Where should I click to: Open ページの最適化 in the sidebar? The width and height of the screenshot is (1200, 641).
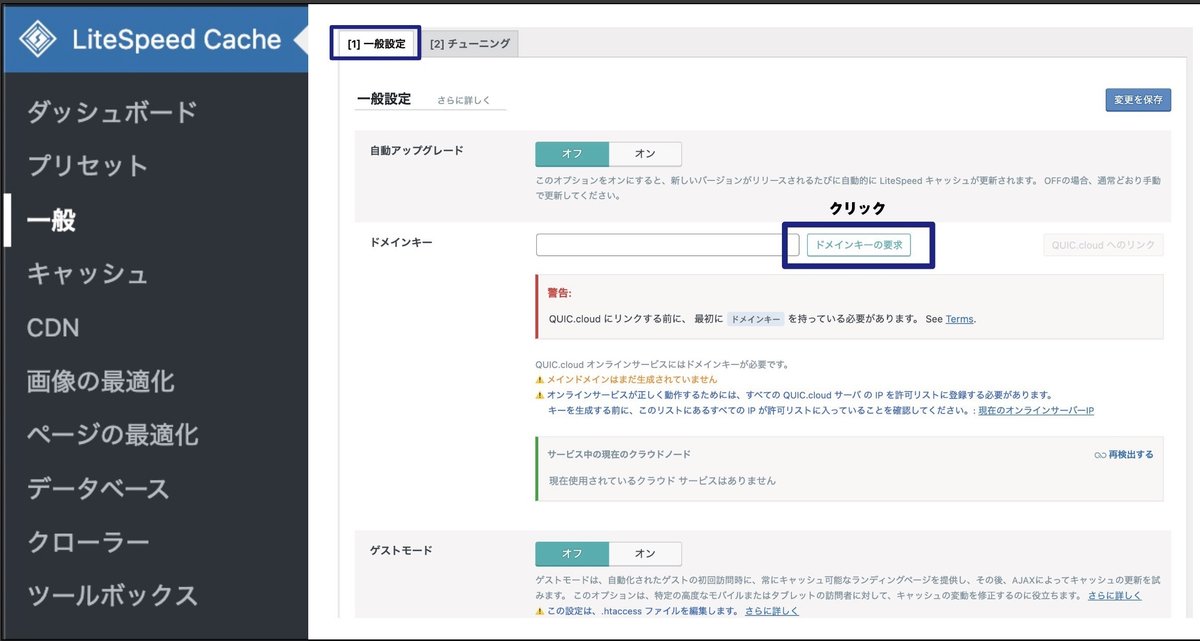pyautogui.click(x=112, y=435)
